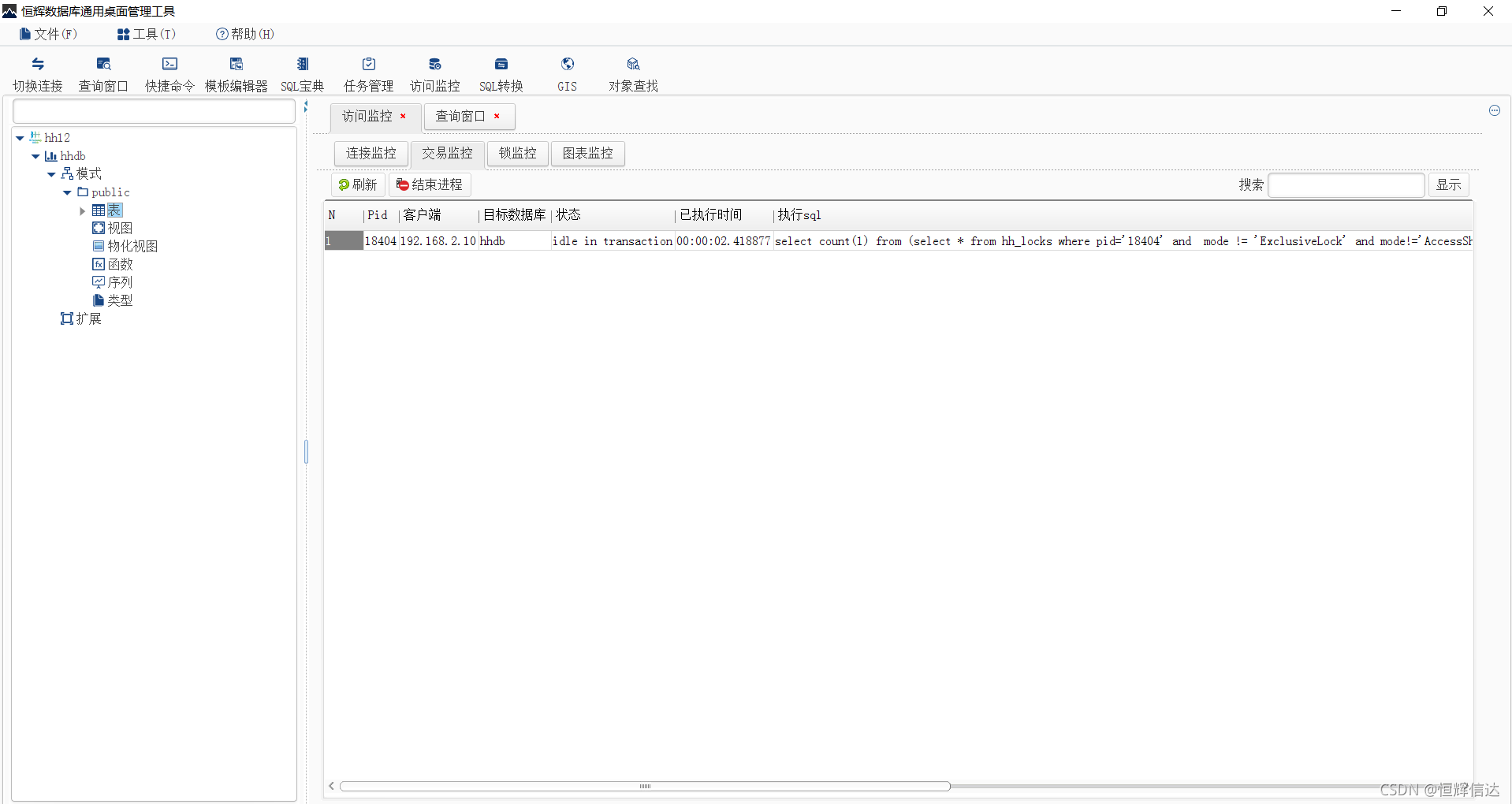Click the Pid column header
Image resolution: width=1512 pixels, height=804 pixels.
click(x=382, y=215)
